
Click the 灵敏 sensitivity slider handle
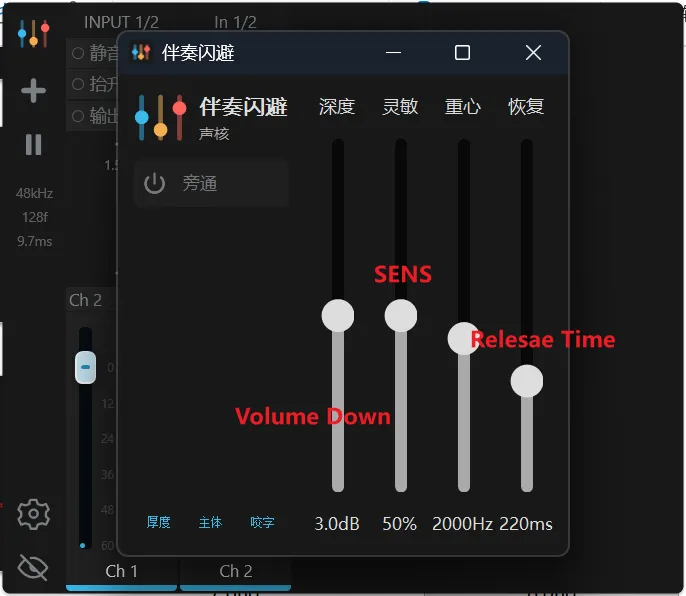coord(401,316)
